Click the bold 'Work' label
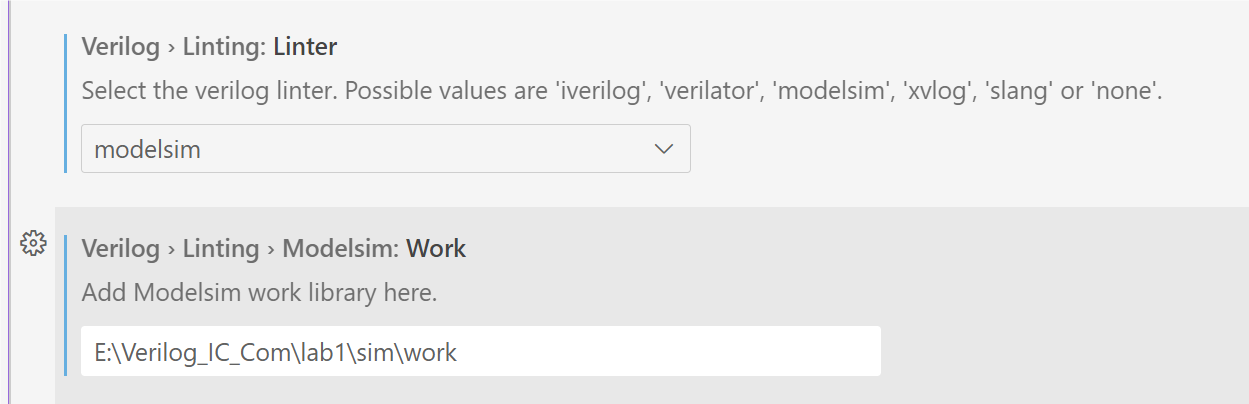The width and height of the screenshot is (1249, 404). coord(435,248)
